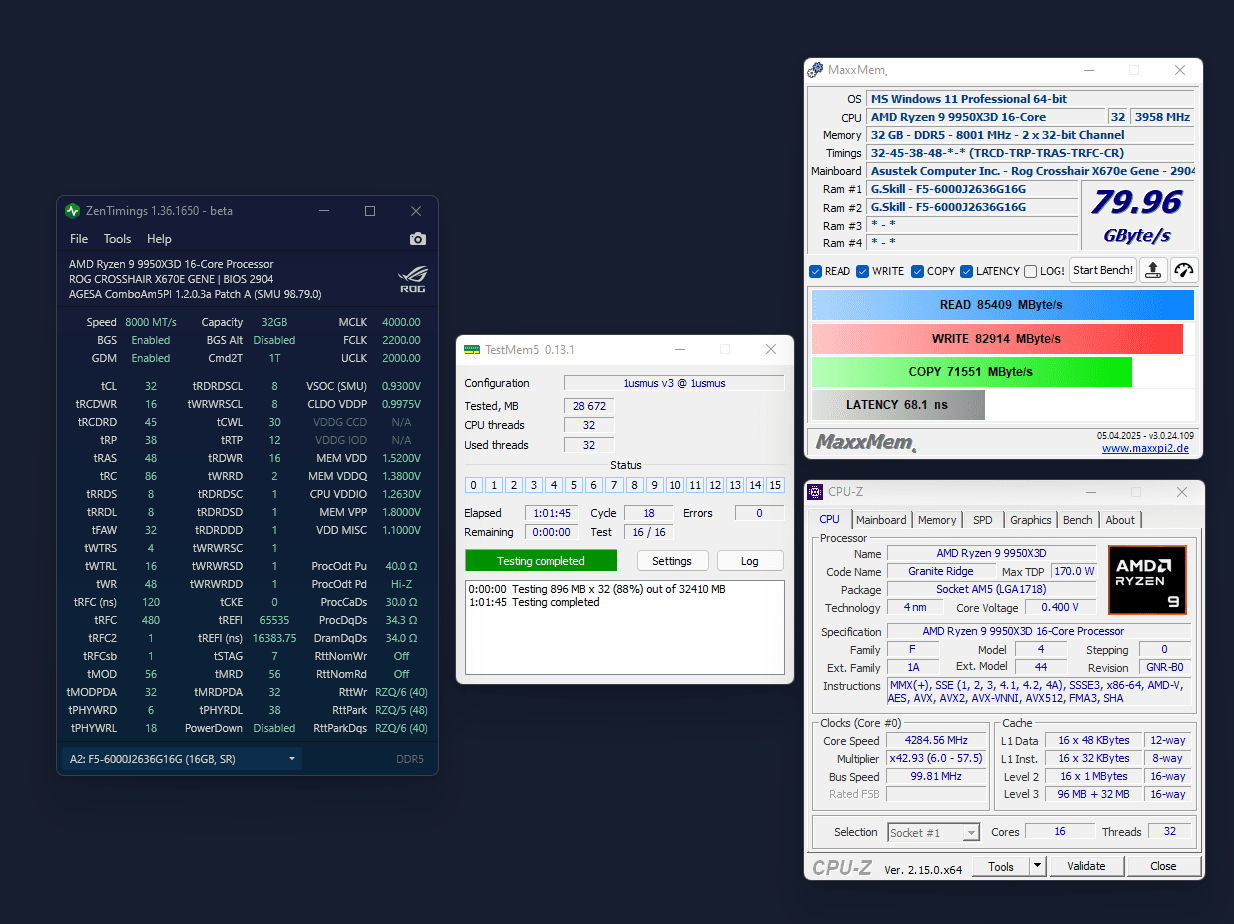Click the Level 3 cache 96 MB + 32 MB value
Screen dimensions: 1234x924
pos(1093,794)
